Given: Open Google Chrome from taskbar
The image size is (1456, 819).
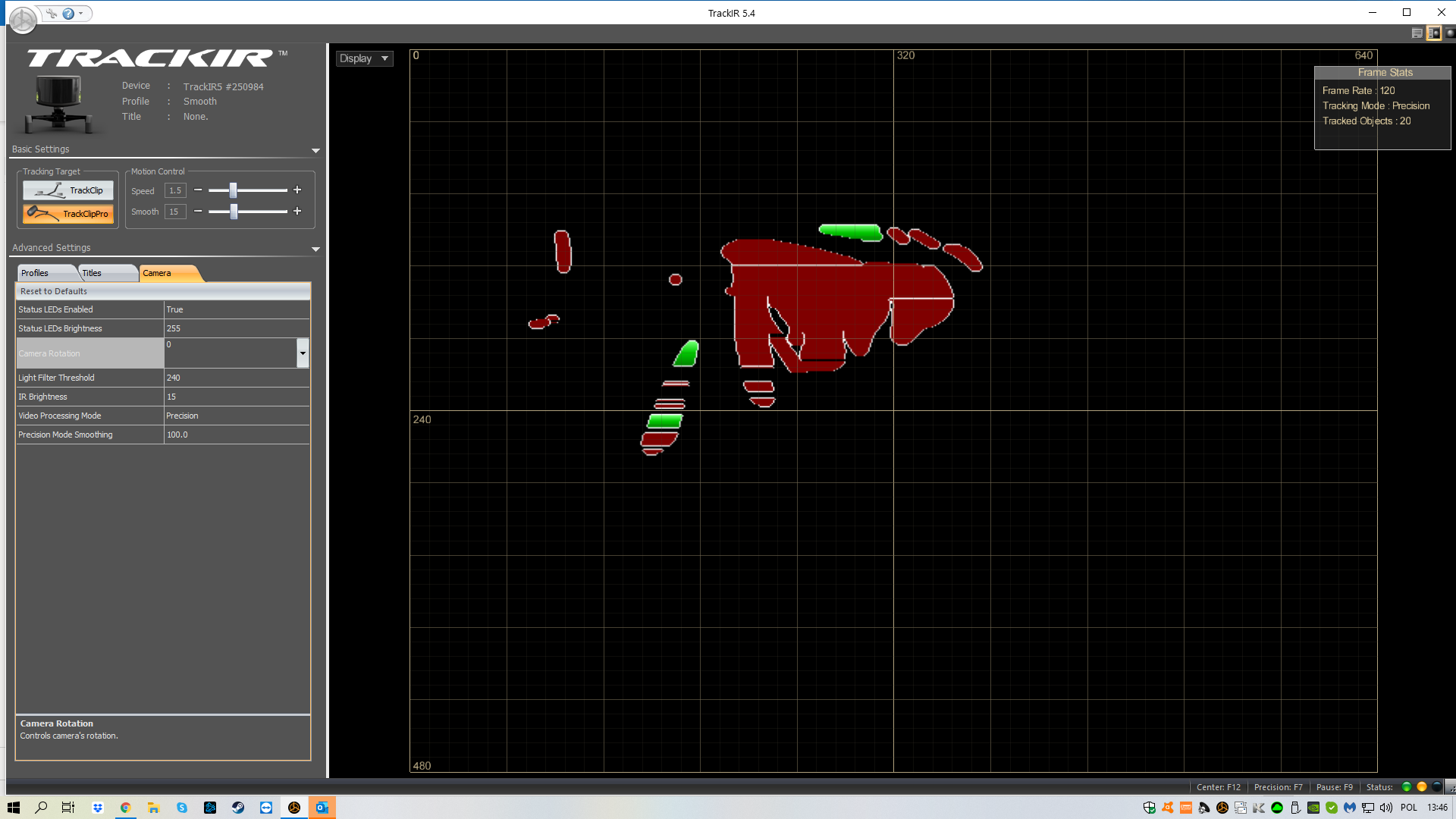Looking at the screenshot, I should [x=125, y=808].
